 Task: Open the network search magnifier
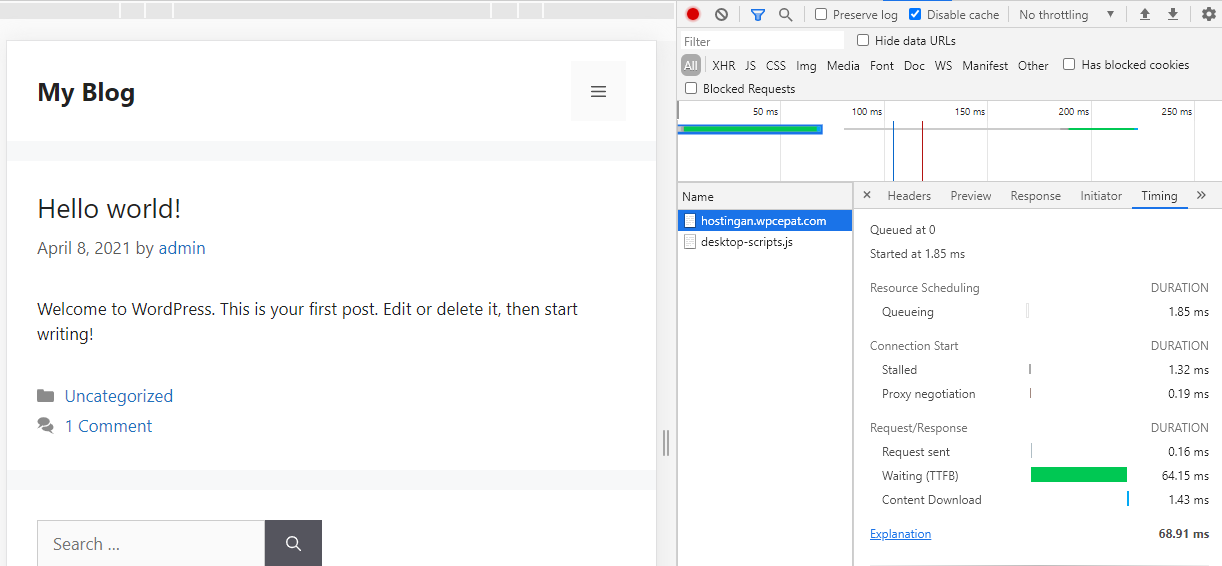(785, 15)
